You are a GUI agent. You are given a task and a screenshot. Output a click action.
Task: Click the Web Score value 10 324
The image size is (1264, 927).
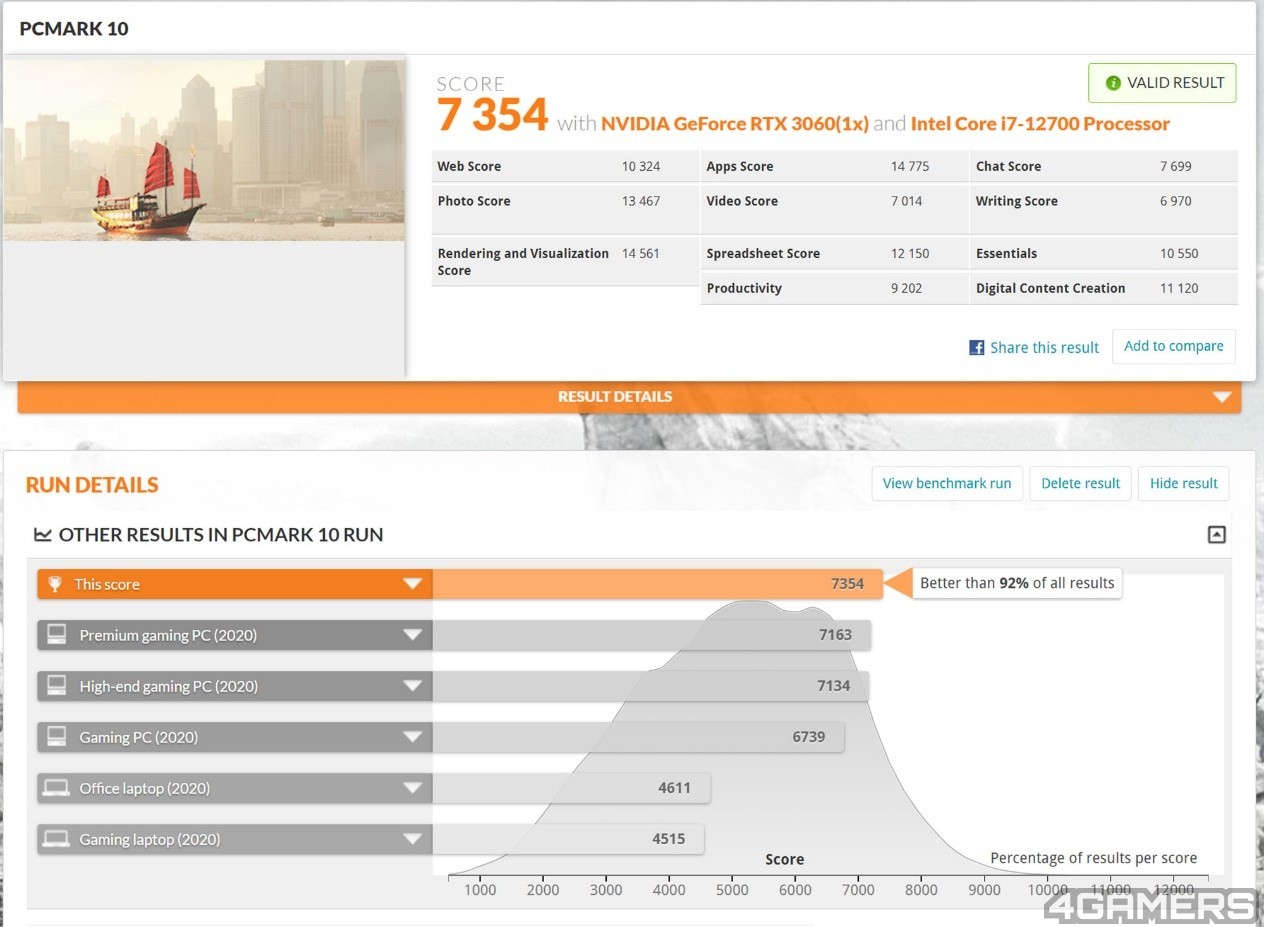click(x=641, y=166)
